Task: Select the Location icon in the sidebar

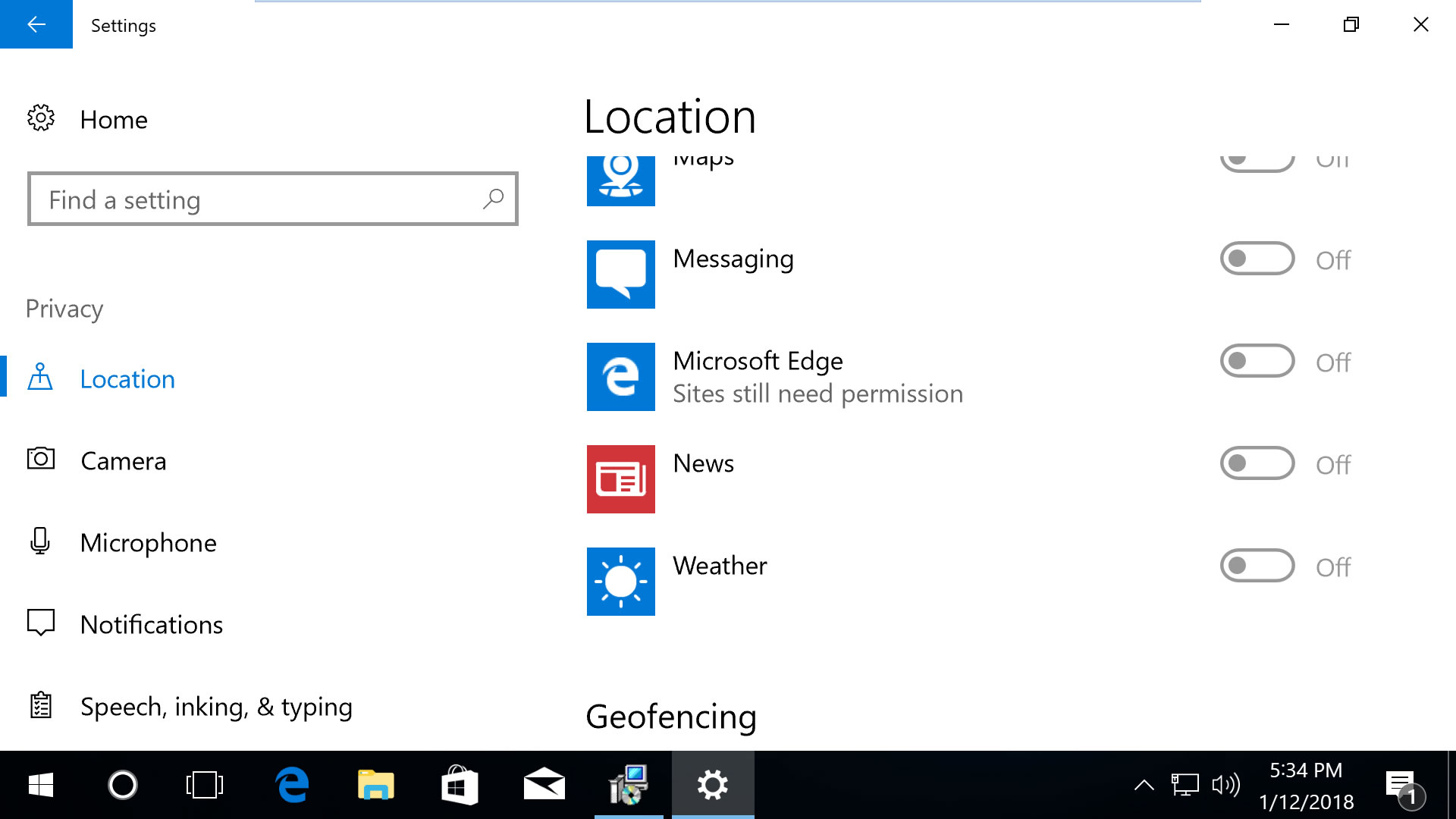Action: coord(41,377)
